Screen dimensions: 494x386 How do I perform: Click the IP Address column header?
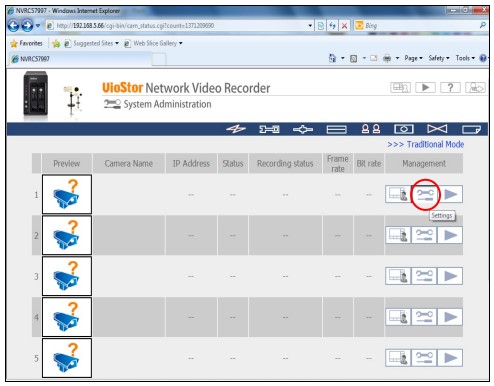[191, 163]
